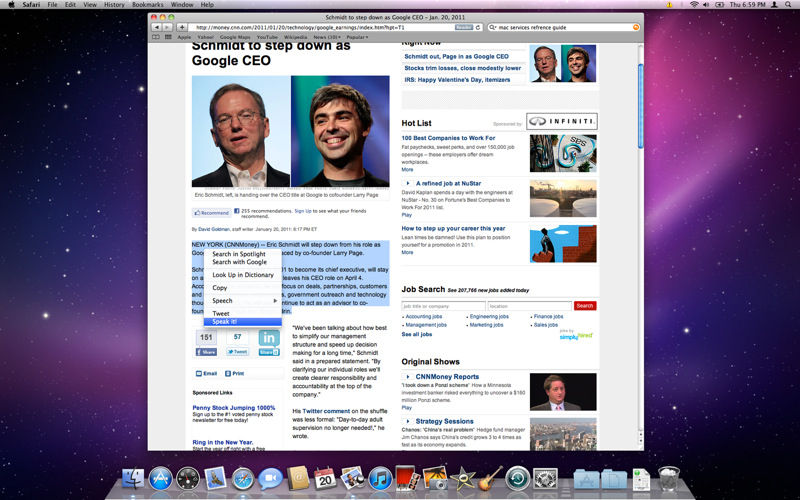
Task: Open the Mail stamp icon in the Dock
Action: coord(215,479)
